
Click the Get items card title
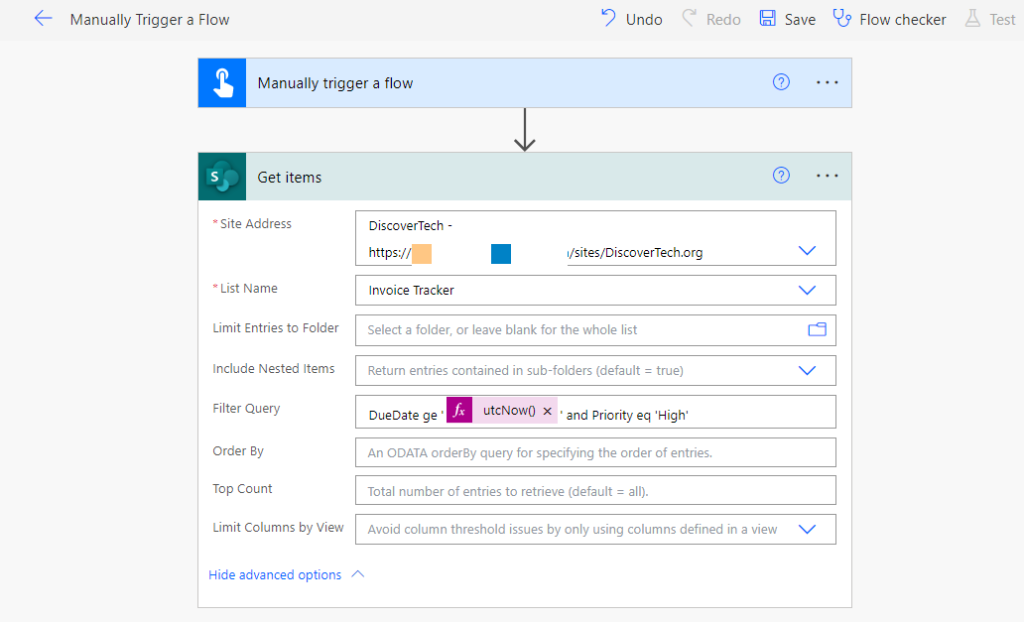(x=289, y=177)
